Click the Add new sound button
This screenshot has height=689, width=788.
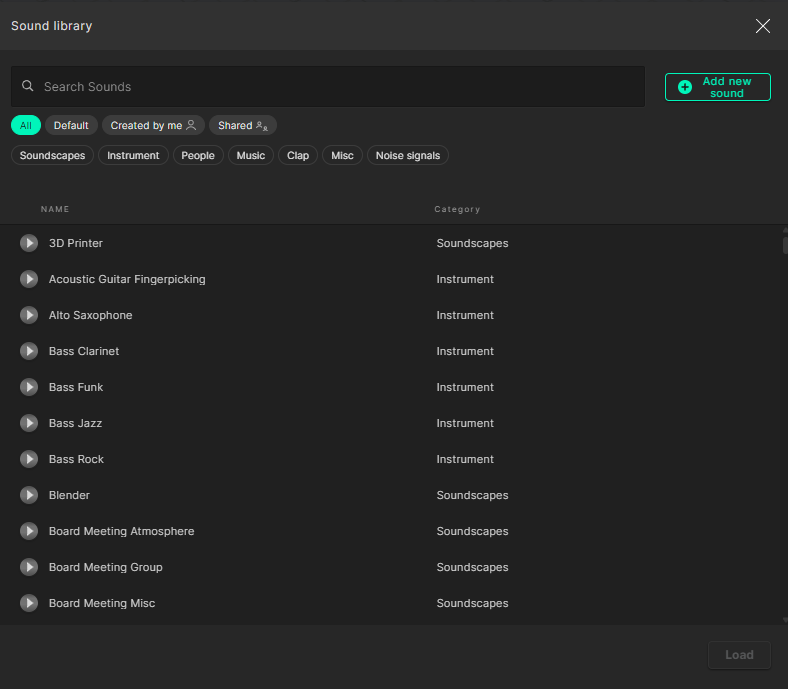pyautogui.click(x=718, y=87)
